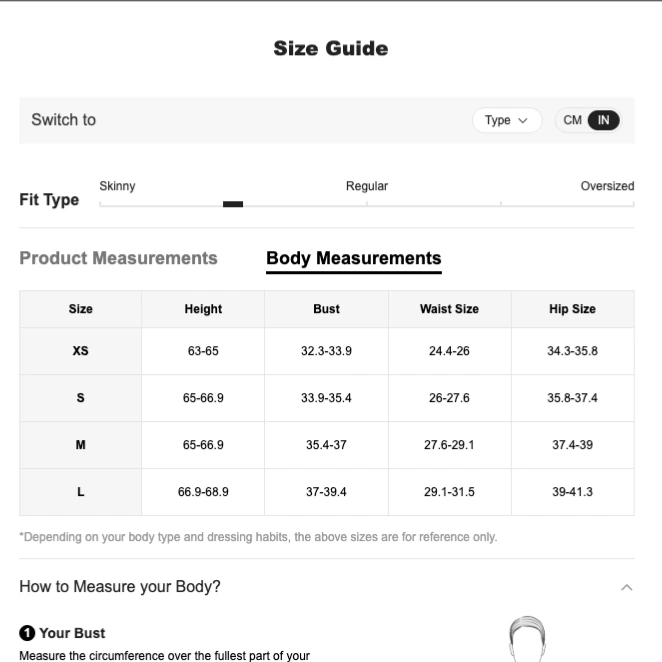Select the L size row label
Screen dimensions: 662x662
[x=80, y=492]
